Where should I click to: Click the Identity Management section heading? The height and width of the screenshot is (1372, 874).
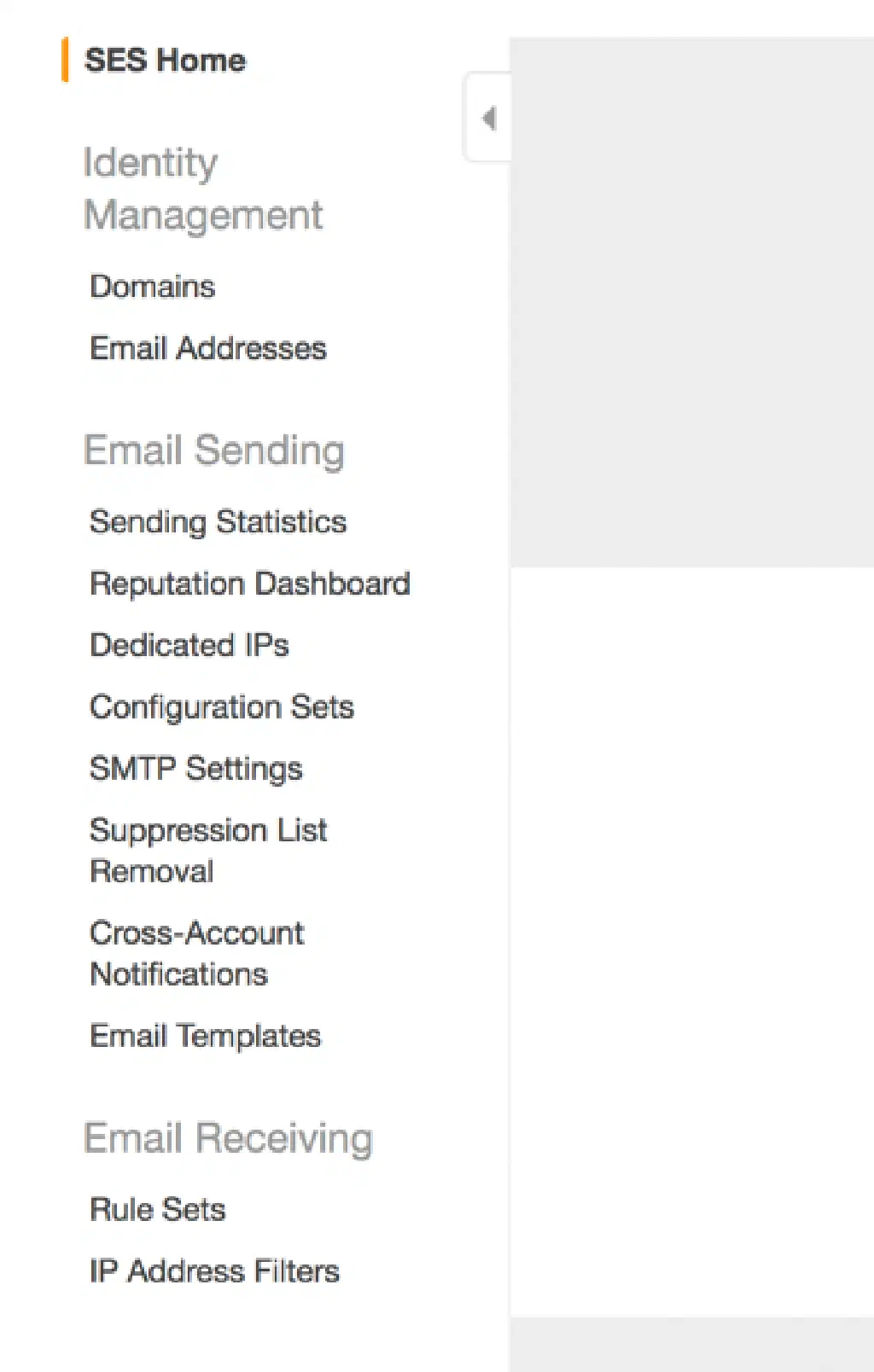tap(202, 189)
